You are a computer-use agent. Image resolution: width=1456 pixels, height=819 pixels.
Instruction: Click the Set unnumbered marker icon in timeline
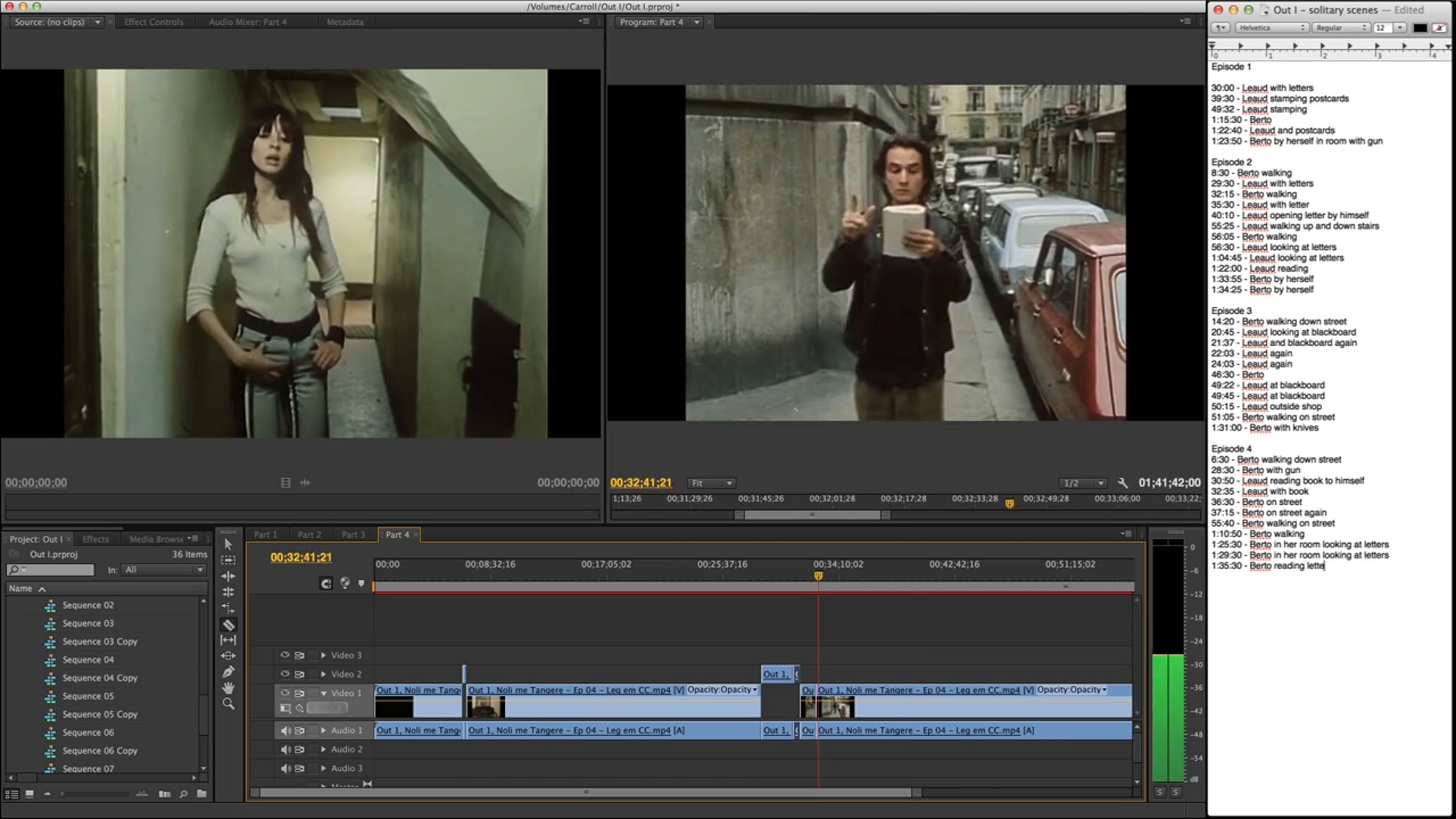point(362,584)
